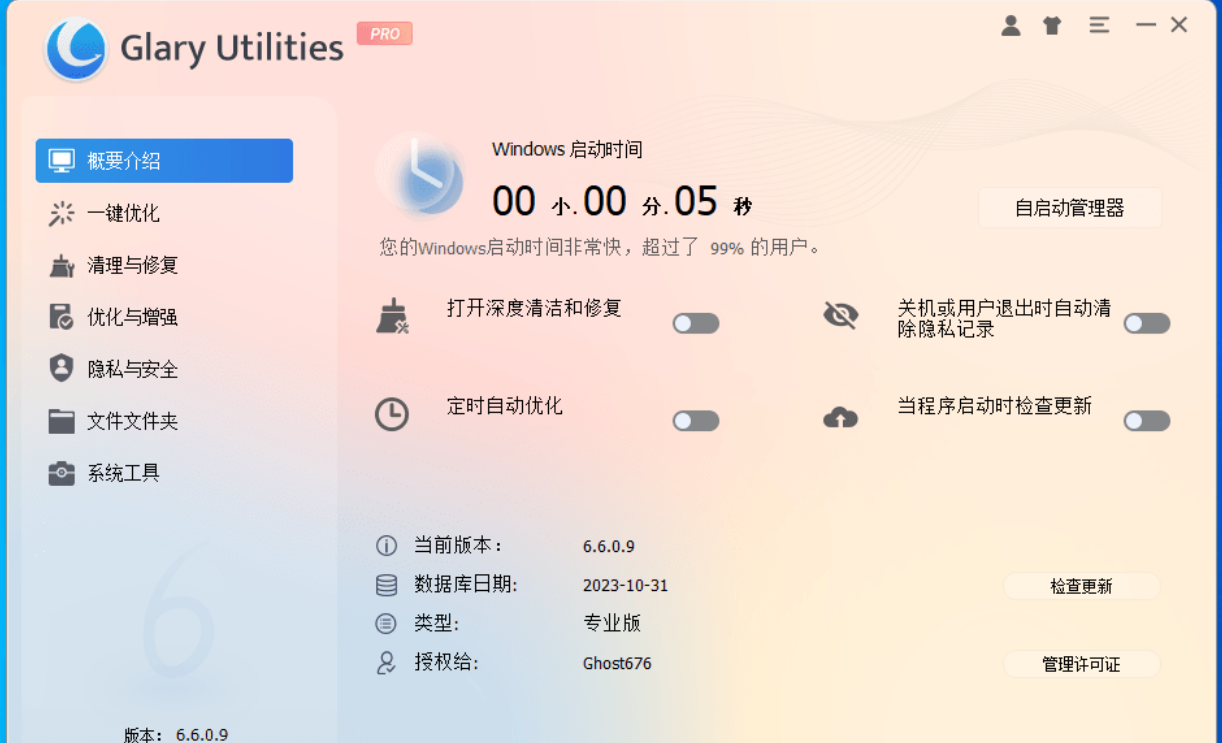Viewport: 1222px width, 743px height.
Task: Toggle 关机或用户退出时自动清除隐私记录 switch
Action: click(1147, 323)
